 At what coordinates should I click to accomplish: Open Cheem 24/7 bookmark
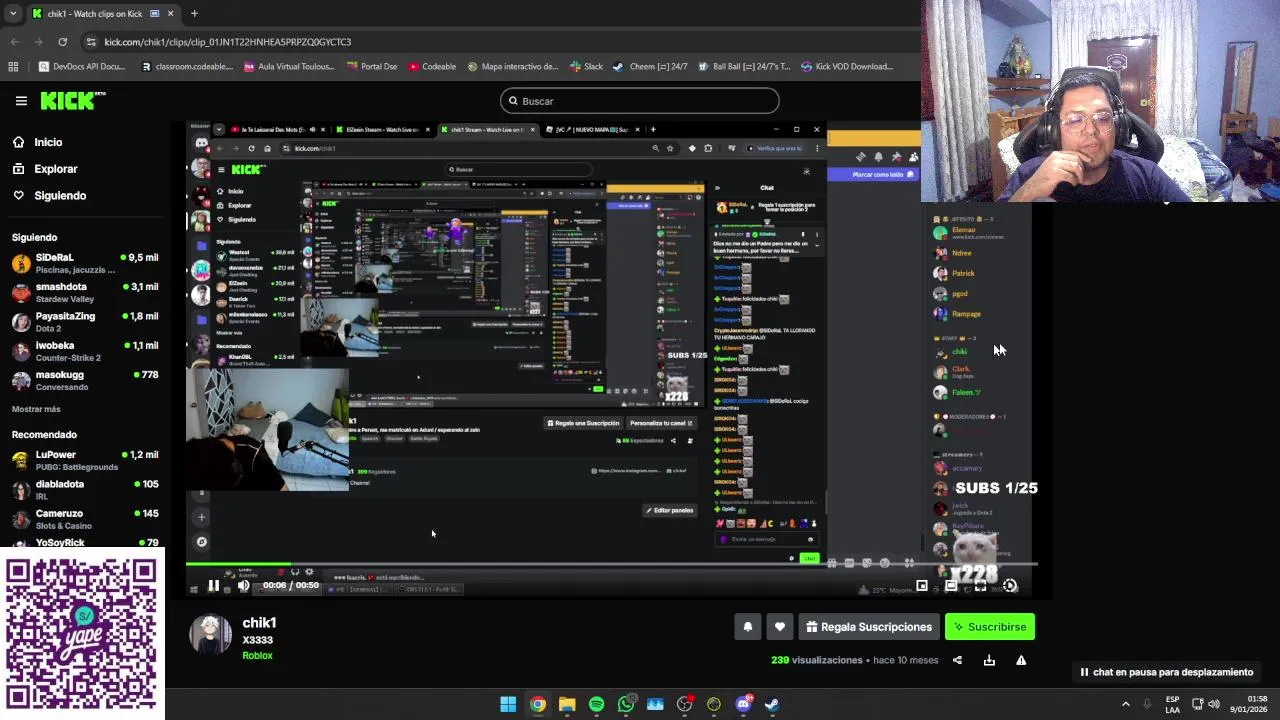click(650, 67)
